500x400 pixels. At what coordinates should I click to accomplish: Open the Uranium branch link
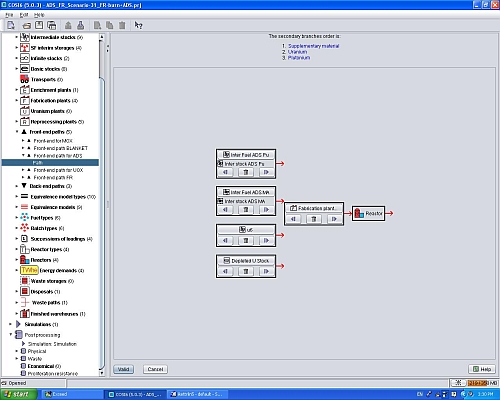297,52
